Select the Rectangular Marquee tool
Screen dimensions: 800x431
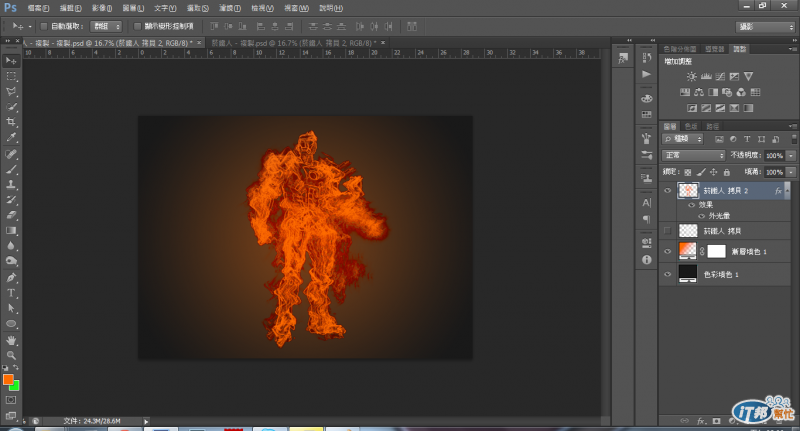click(x=11, y=77)
